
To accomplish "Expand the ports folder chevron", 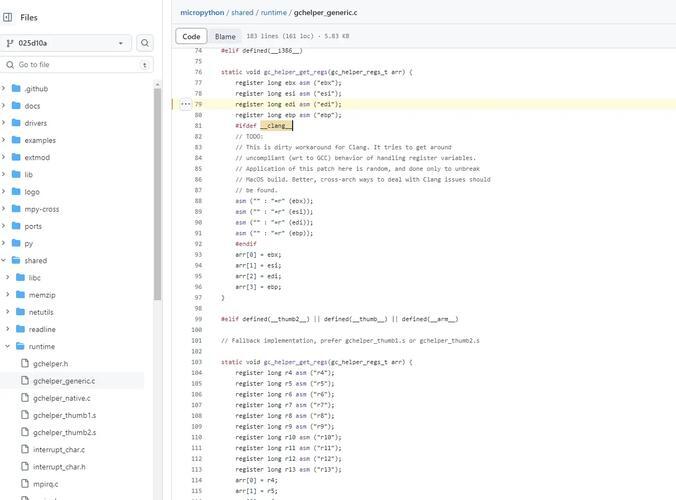I will coord(3,226).
